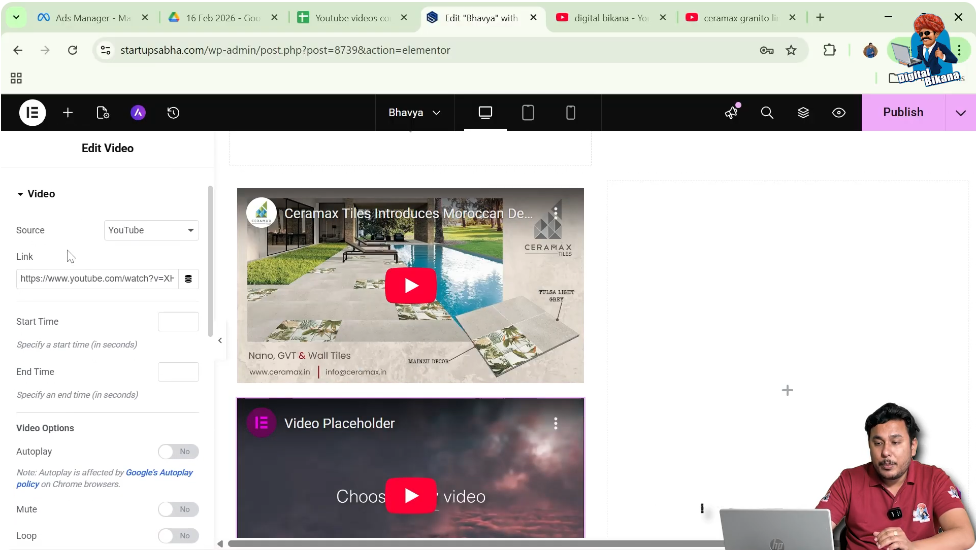Collapse the editor panel with the arrow handle

(220, 341)
